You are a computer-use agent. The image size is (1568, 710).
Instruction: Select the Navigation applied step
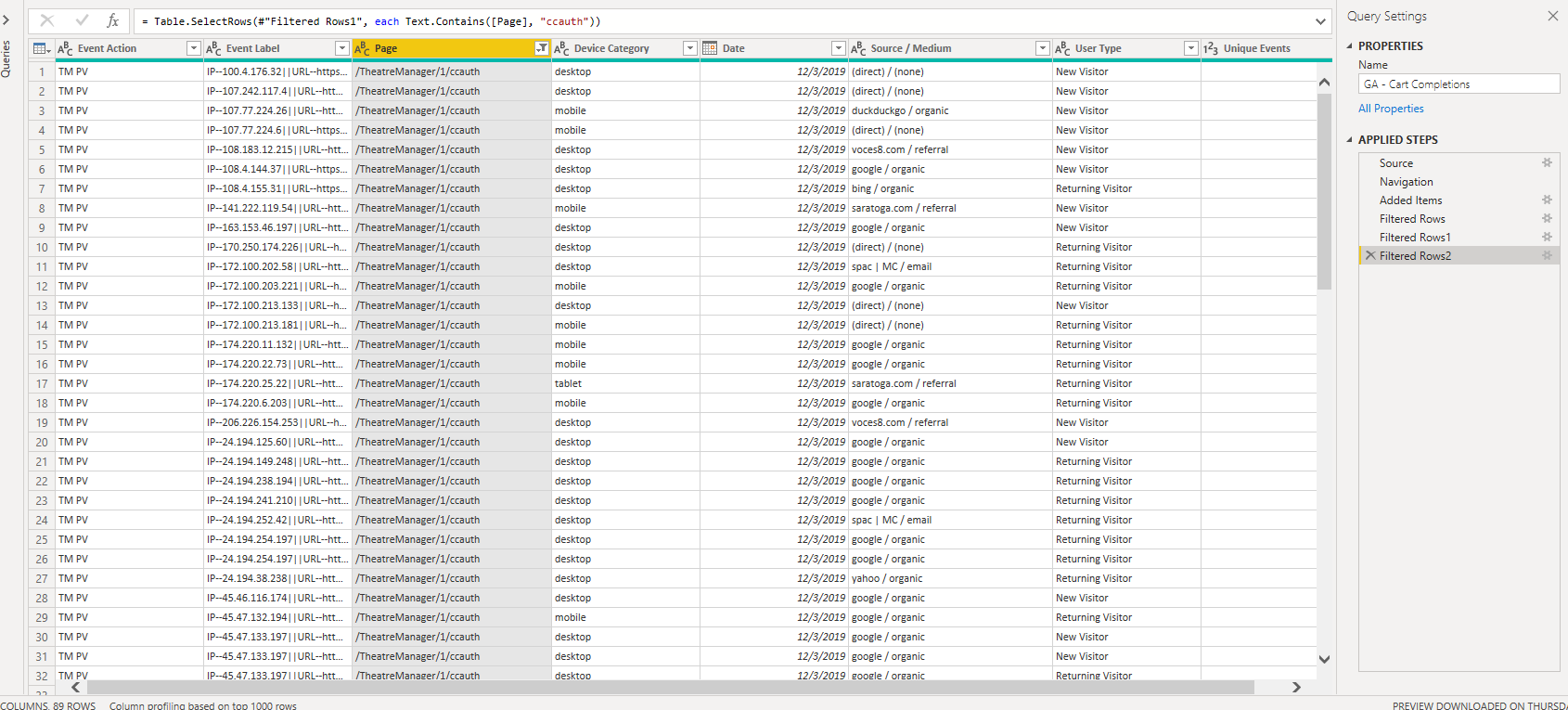coord(1406,182)
